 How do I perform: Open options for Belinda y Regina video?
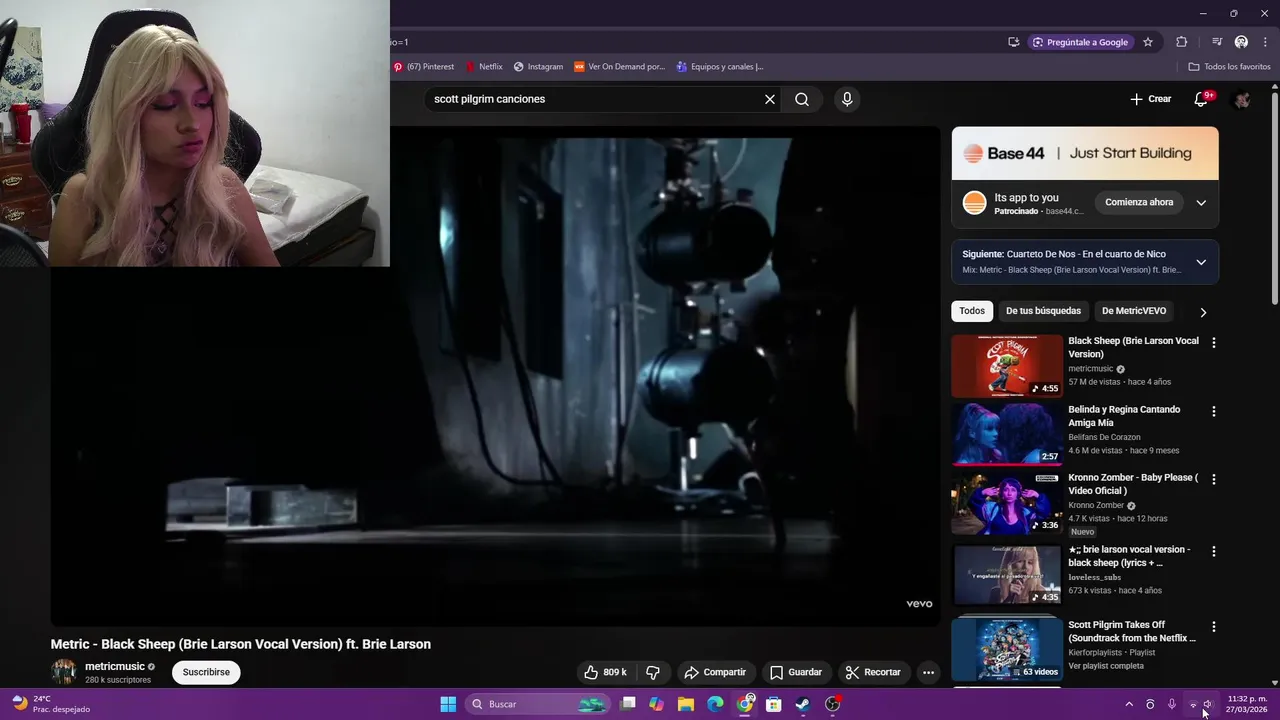1214,411
